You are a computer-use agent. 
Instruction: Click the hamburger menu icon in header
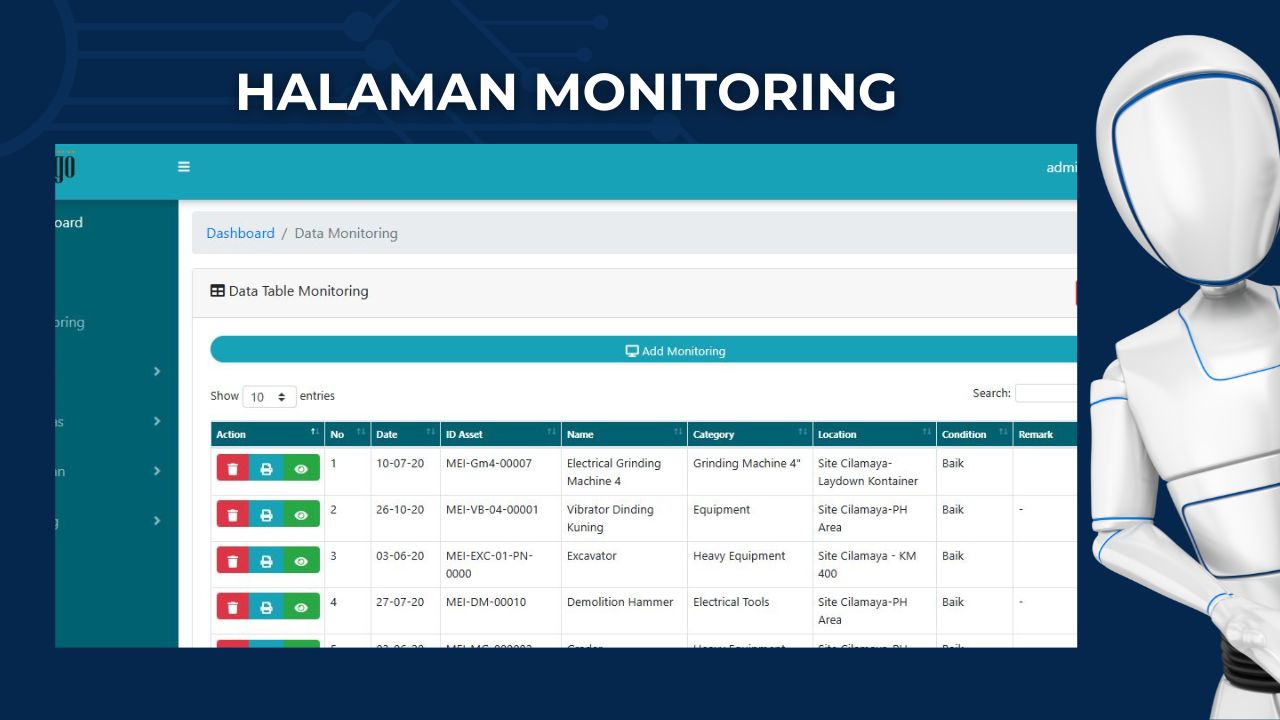click(184, 167)
